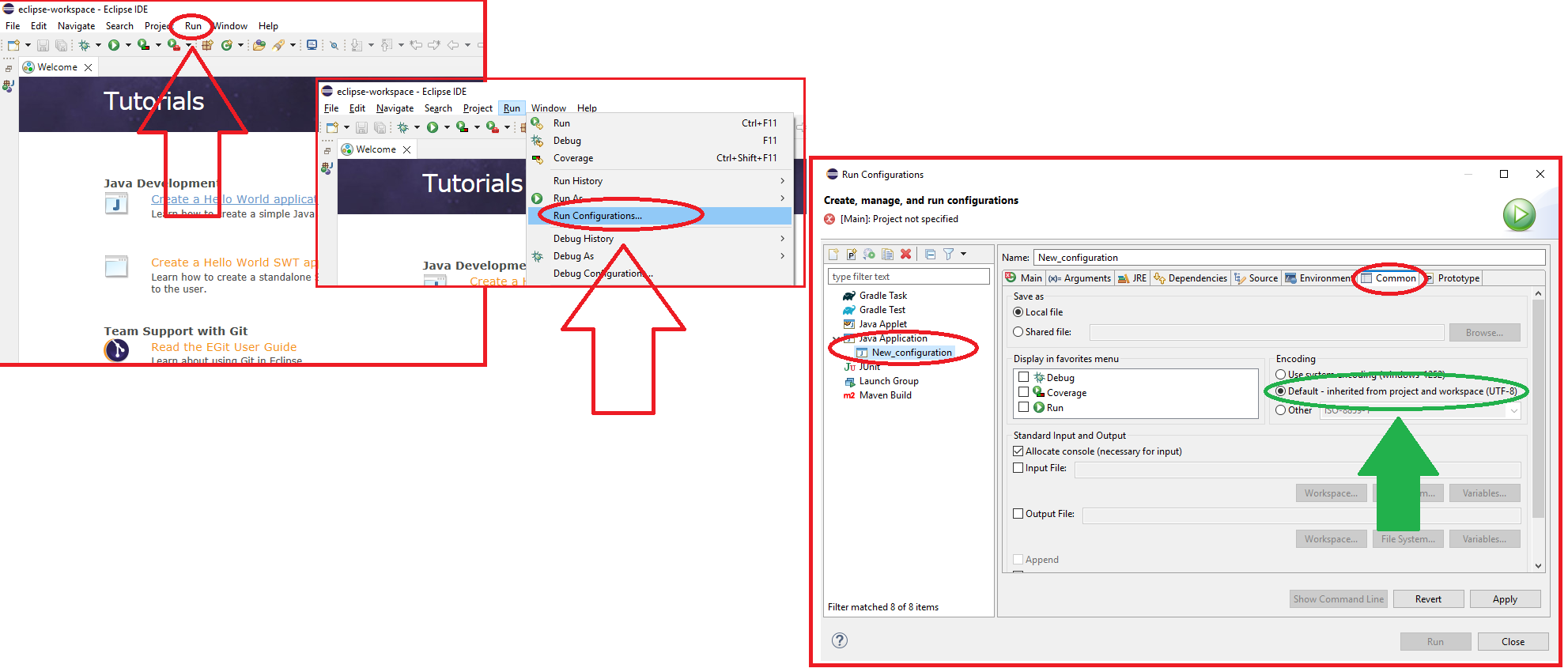Click the green Run icon in first Eclipse toolbar
The height and width of the screenshot is (672, 1568).
pyautogui.click(x=114, y=45)
